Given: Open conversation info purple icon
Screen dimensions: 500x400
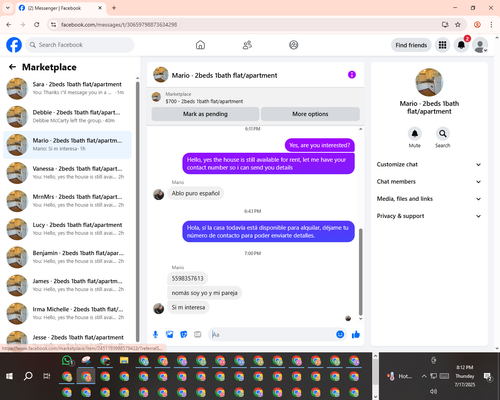Looking at the screenshot, I should click(x=352, y=75).
